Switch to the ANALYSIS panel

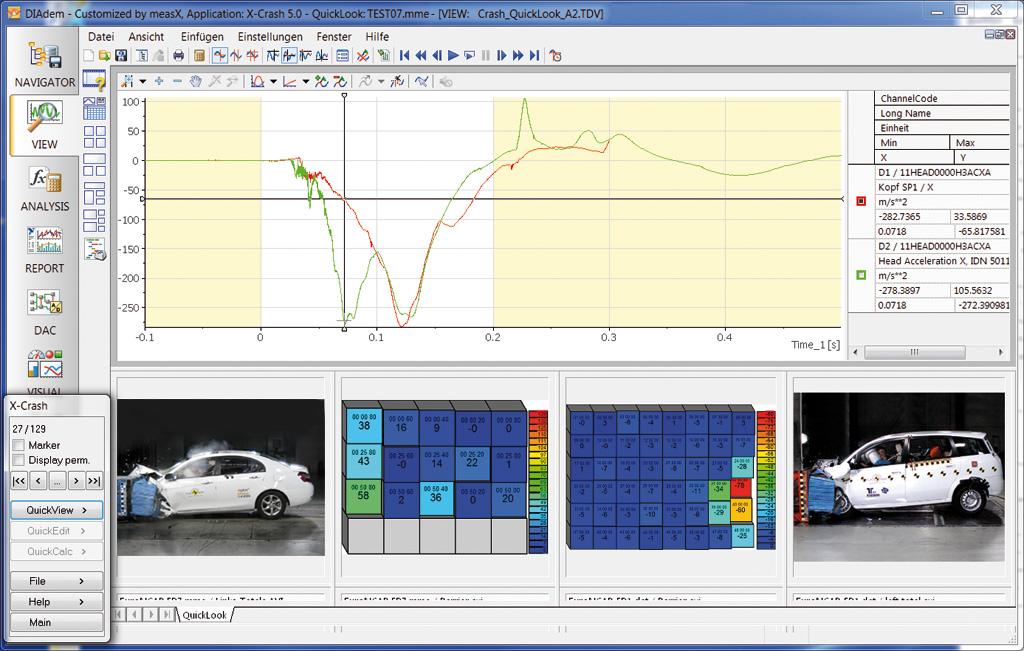pos(44,189)
